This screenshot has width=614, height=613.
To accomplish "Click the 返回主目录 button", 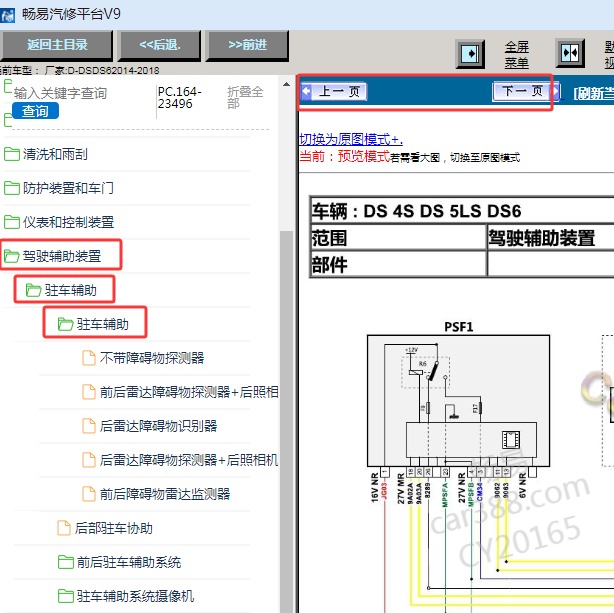I will tap(57, 45).
